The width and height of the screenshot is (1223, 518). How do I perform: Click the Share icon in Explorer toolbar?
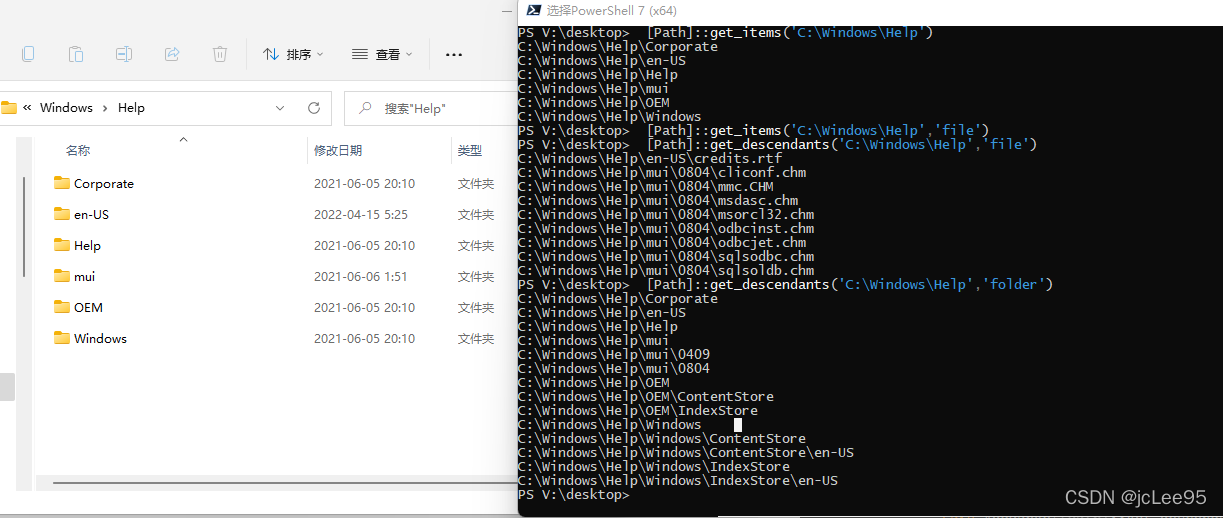point(172,54)
